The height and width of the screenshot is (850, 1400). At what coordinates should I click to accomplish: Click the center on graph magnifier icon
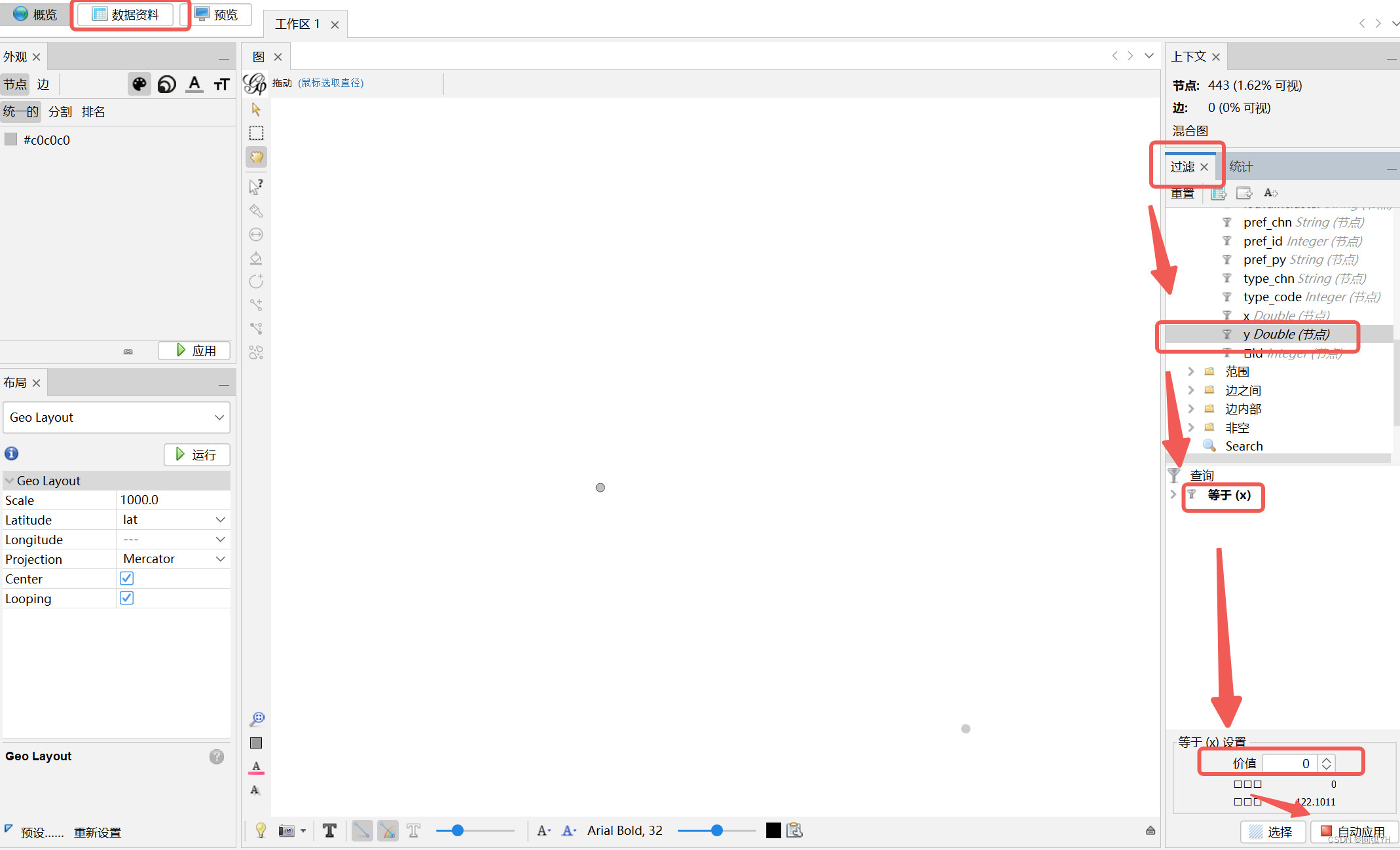(x=257, y=719)
